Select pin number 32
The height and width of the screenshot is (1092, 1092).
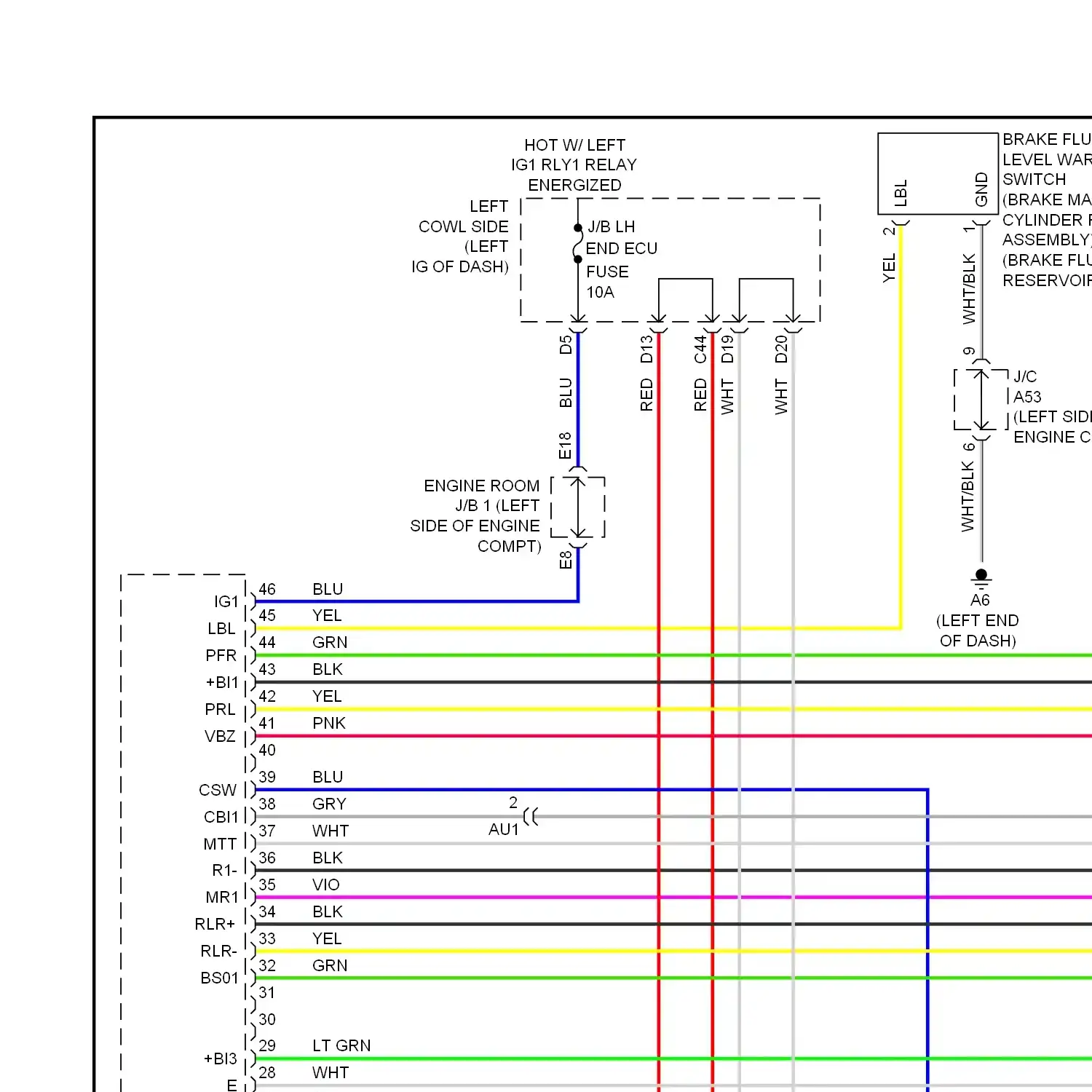[x=267, y=965]
